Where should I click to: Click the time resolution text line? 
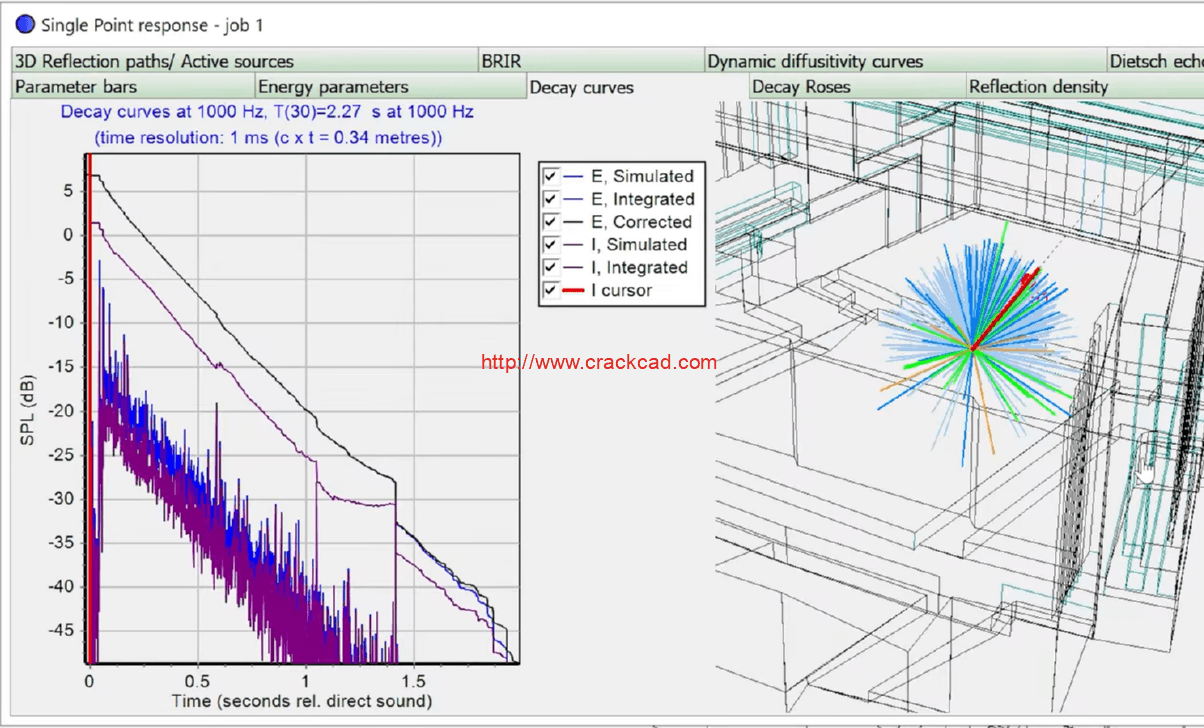[268, 137]
